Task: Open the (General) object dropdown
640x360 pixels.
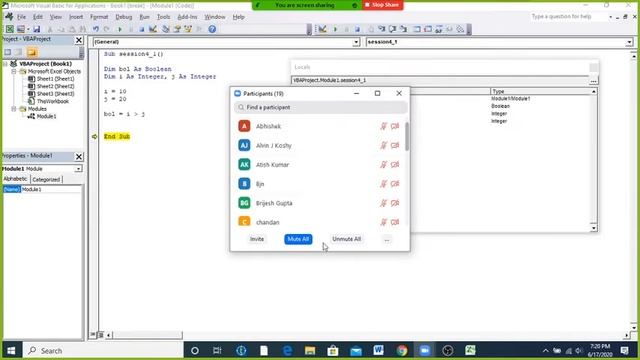Action: click(356, 42)
